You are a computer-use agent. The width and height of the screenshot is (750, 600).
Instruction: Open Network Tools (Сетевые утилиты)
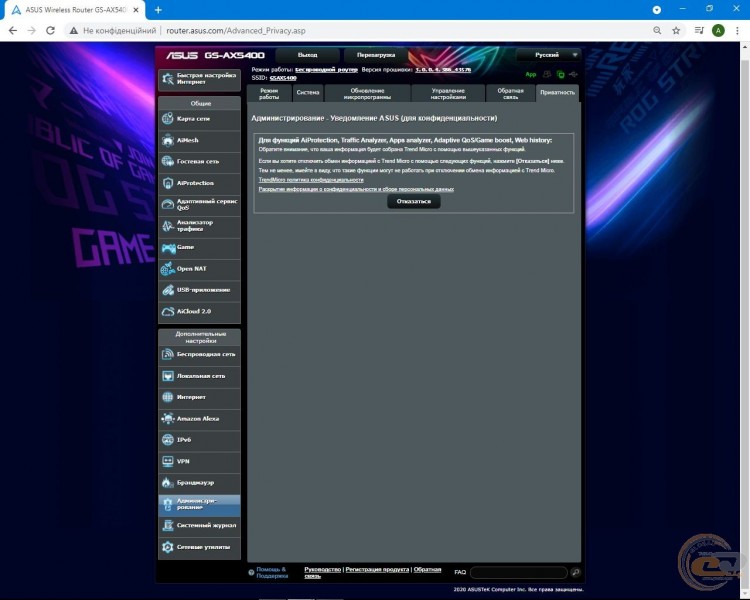[x=199, y=547]
